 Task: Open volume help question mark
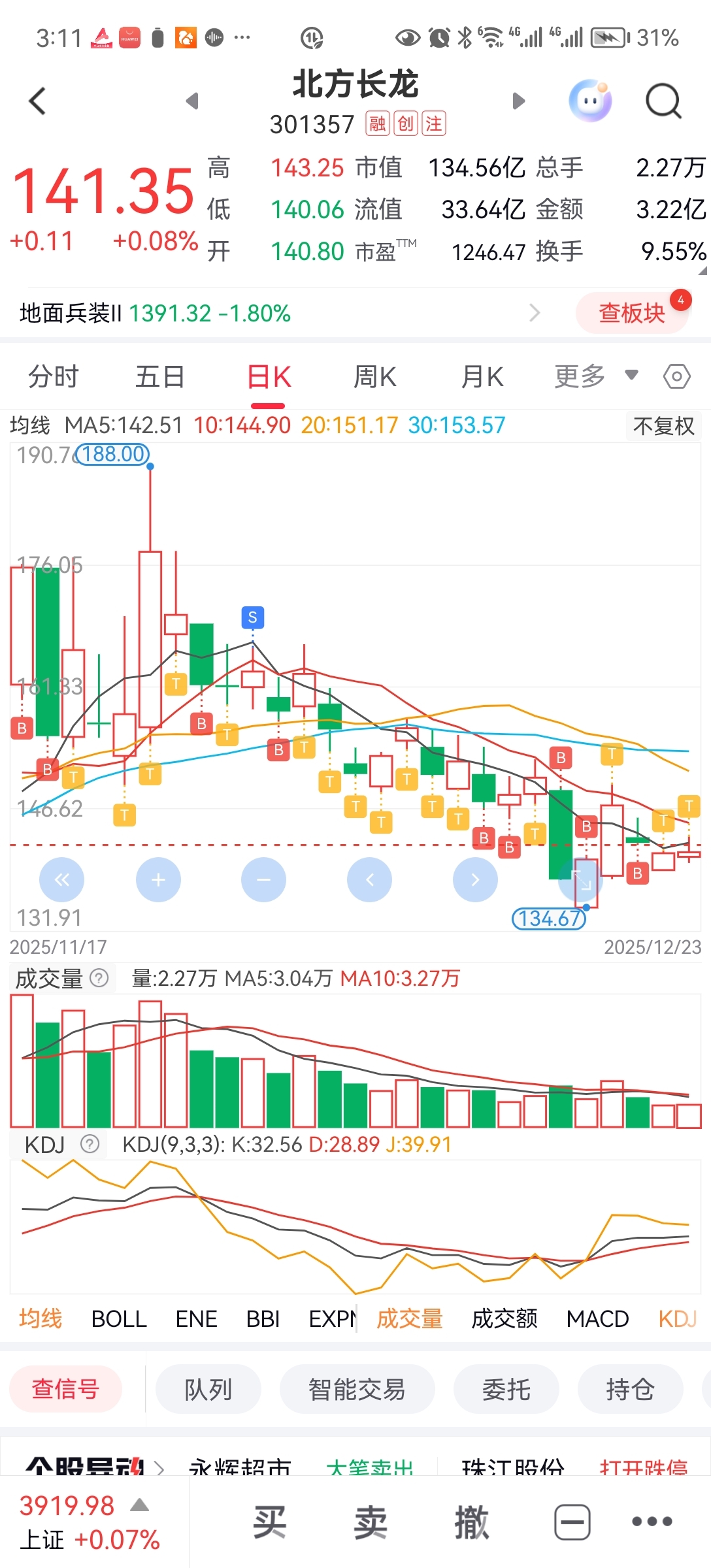99,978
